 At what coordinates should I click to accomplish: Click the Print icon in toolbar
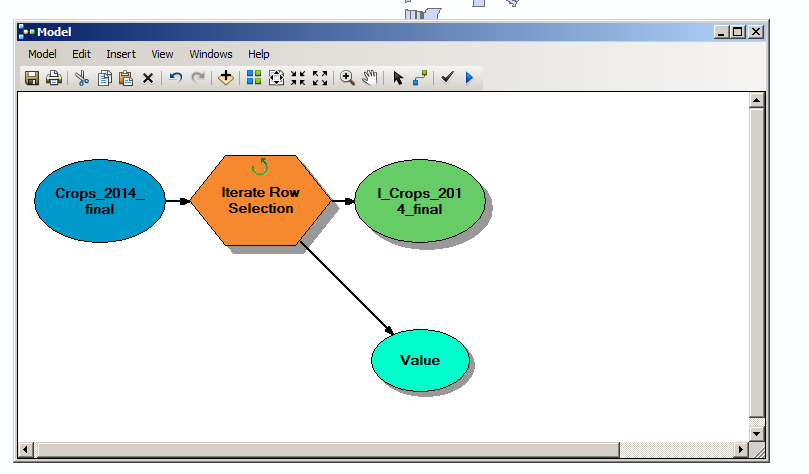[54, 78]
